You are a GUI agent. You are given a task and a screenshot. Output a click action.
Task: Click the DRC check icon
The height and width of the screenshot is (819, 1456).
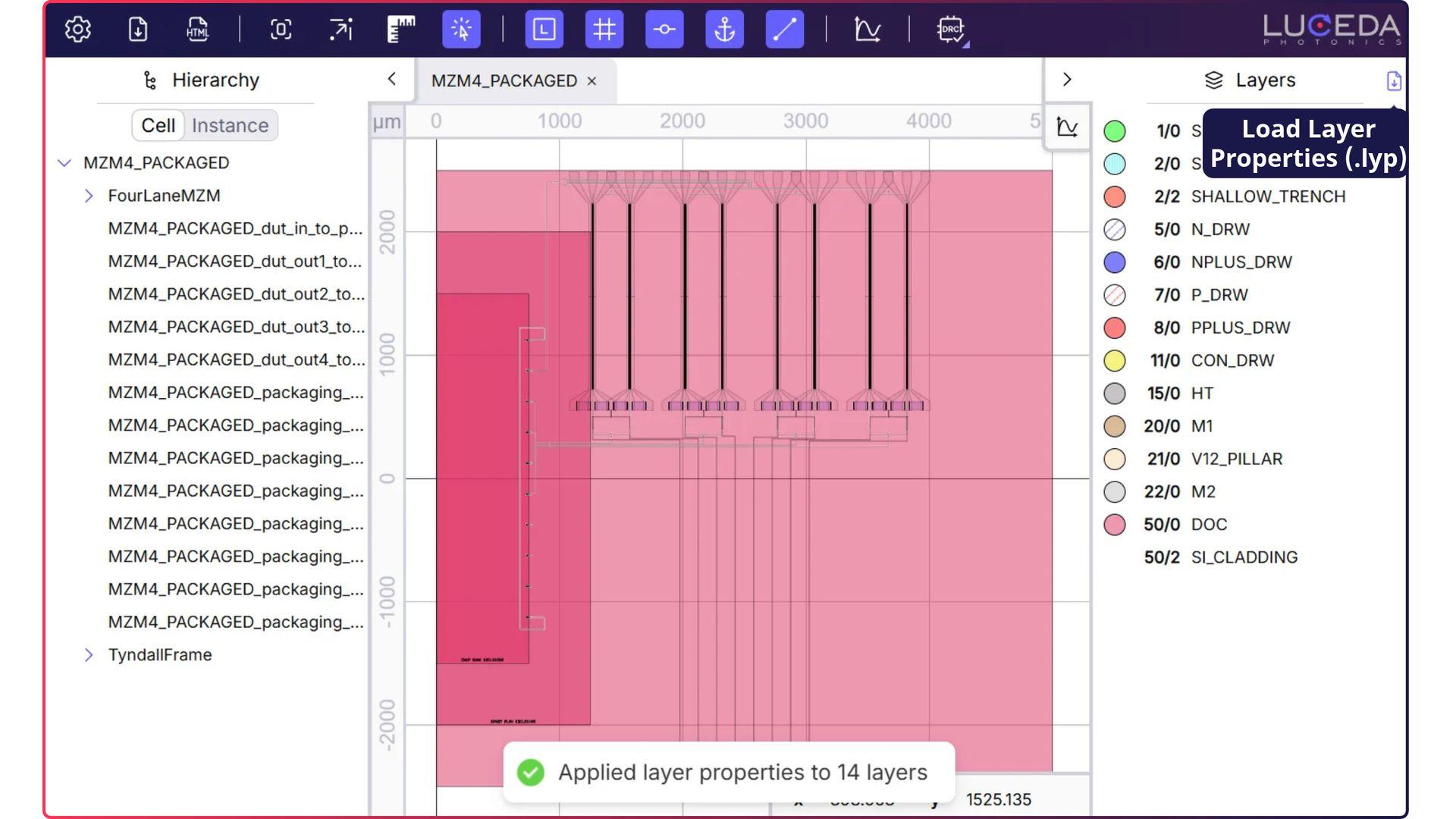click(951, 30)
